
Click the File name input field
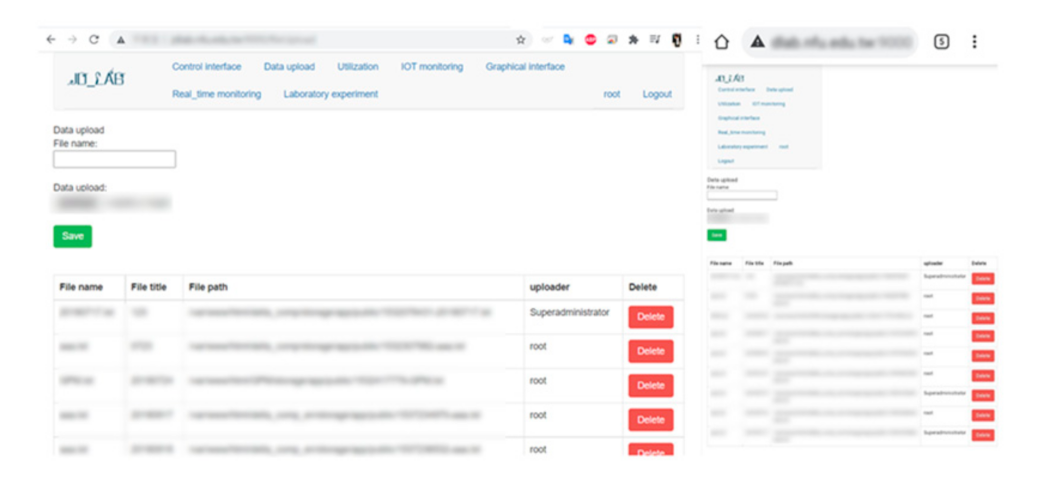[114, 159]
